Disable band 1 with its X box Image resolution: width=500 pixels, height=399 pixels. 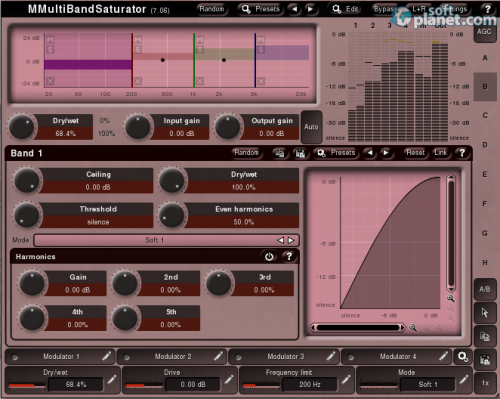pyautogui.click(x=50, y=81)
